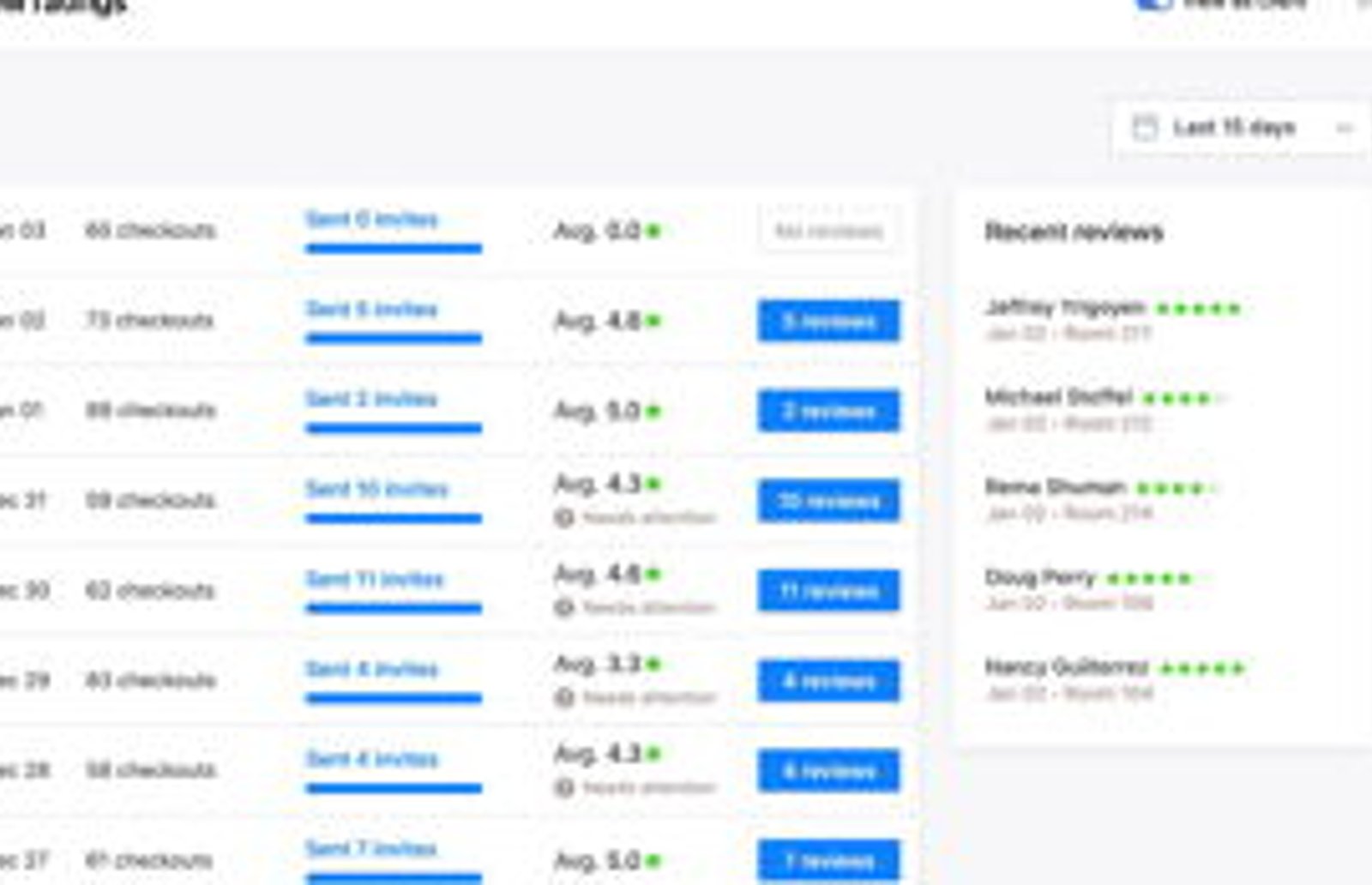Click the Avg. 4.6 rating text
Image resolution: width=1372 pixels, height=885 pixels.
(x=598, y=574)
